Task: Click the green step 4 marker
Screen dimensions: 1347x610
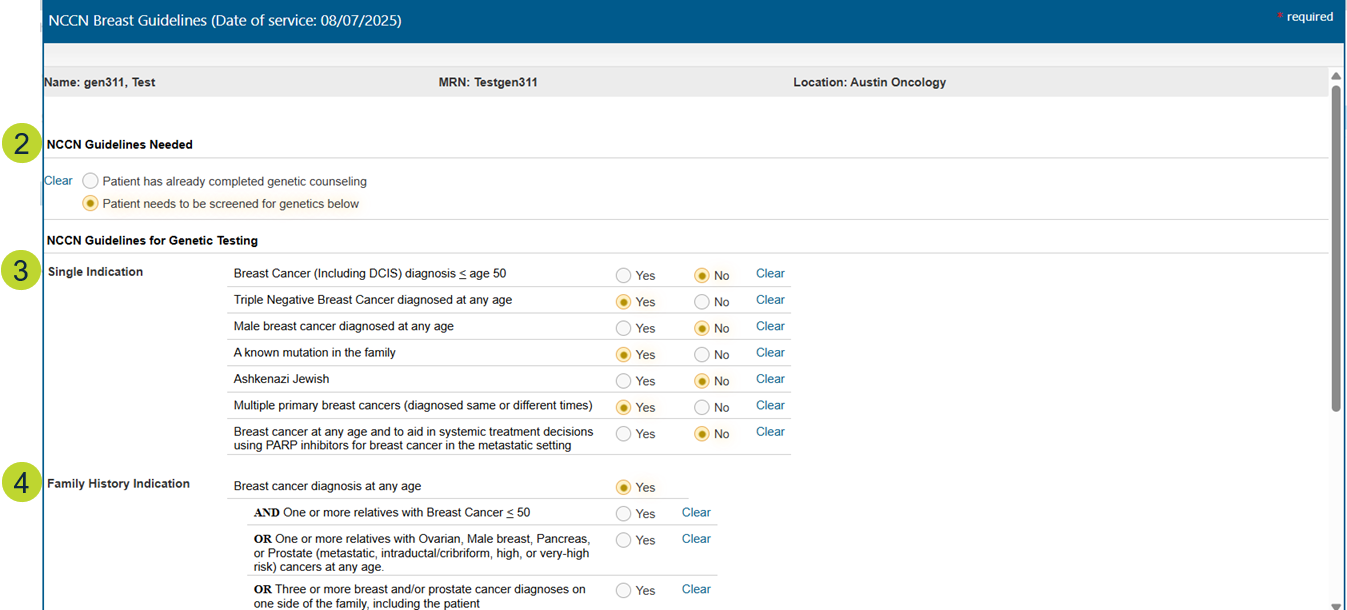Action: click(x=20, y=484)
